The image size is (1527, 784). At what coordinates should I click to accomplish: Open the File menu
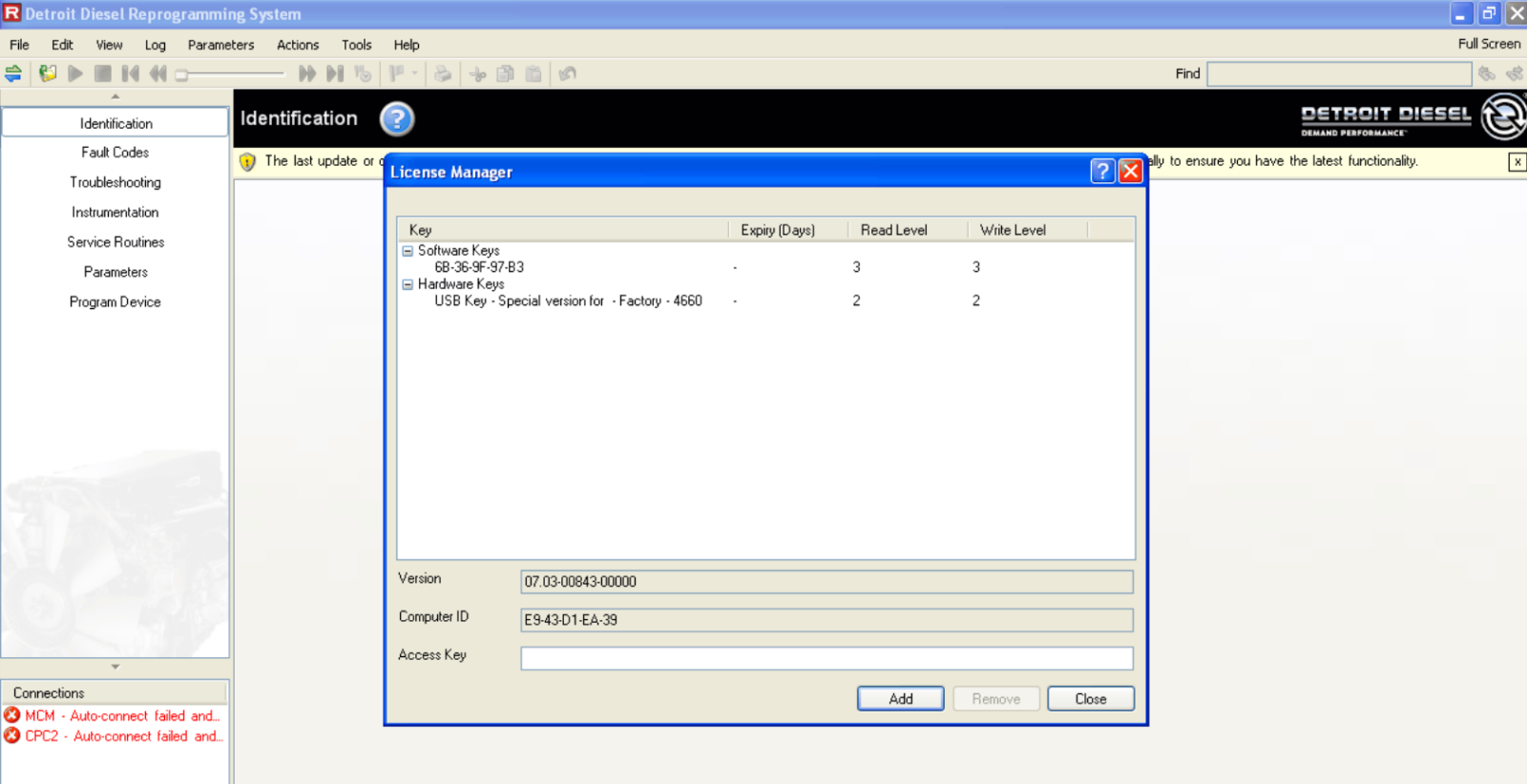pyautogui.click(x=19, y=45)
